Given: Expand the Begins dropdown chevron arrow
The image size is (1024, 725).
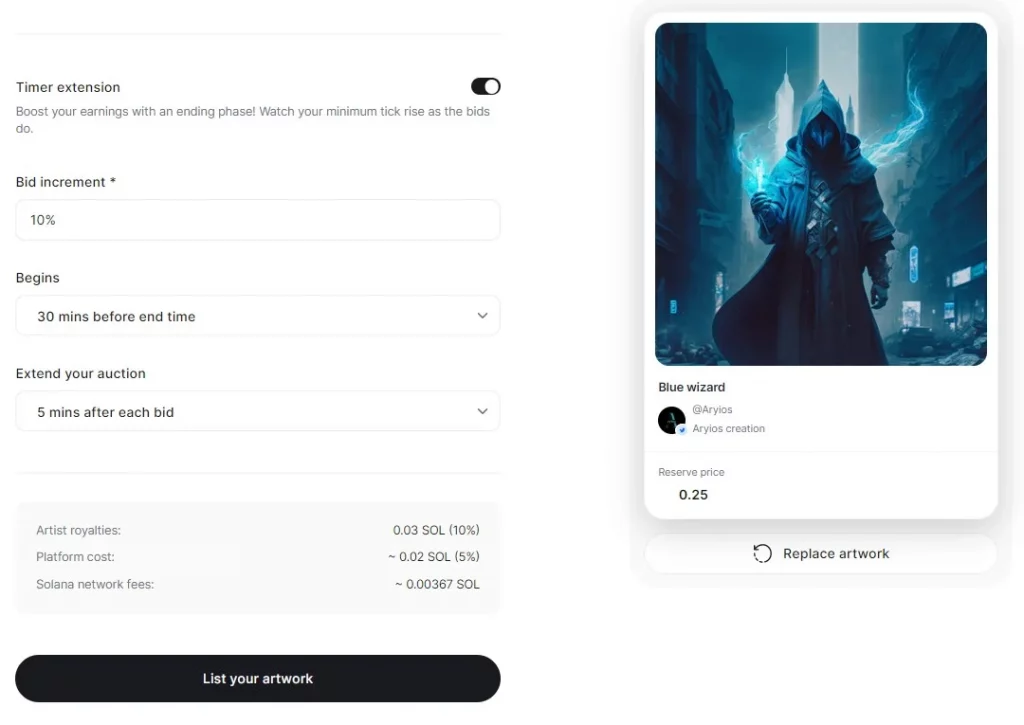Looking at the screenshot, I should click(482, 316).
